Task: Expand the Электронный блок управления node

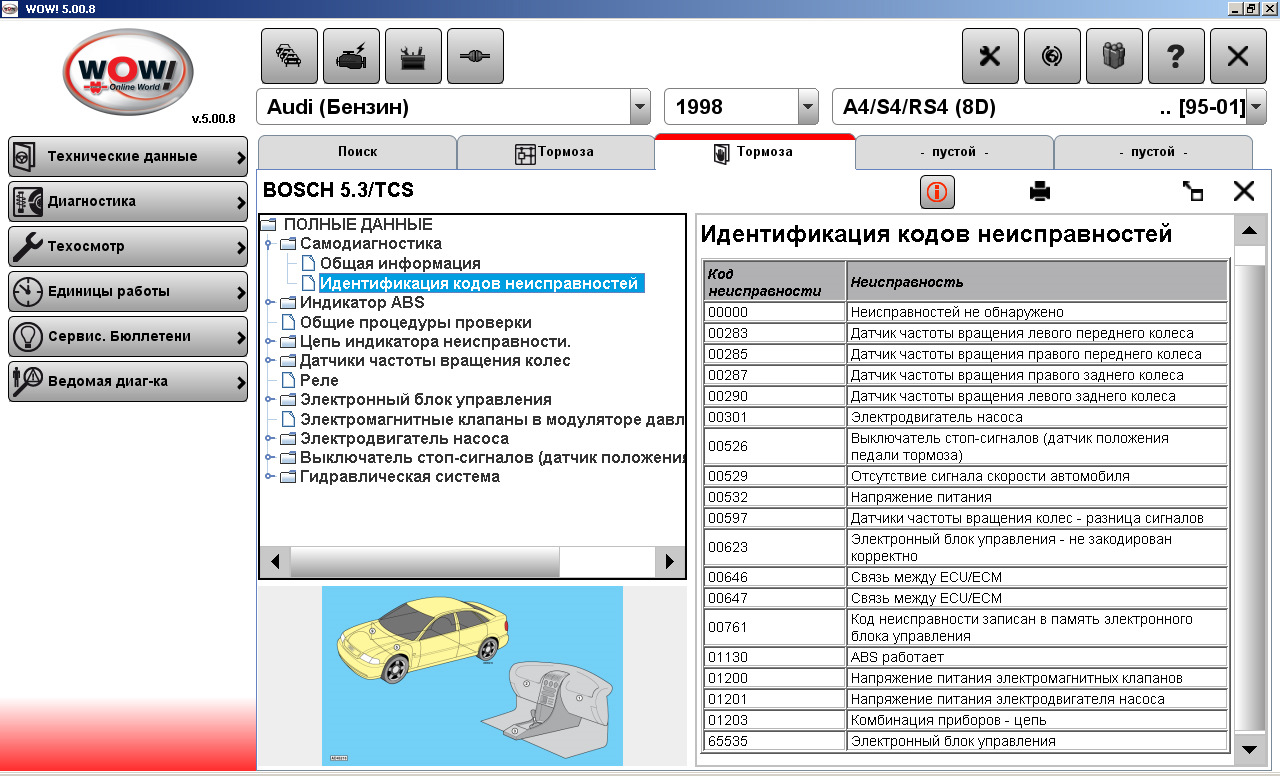Action: click(268, 399)
